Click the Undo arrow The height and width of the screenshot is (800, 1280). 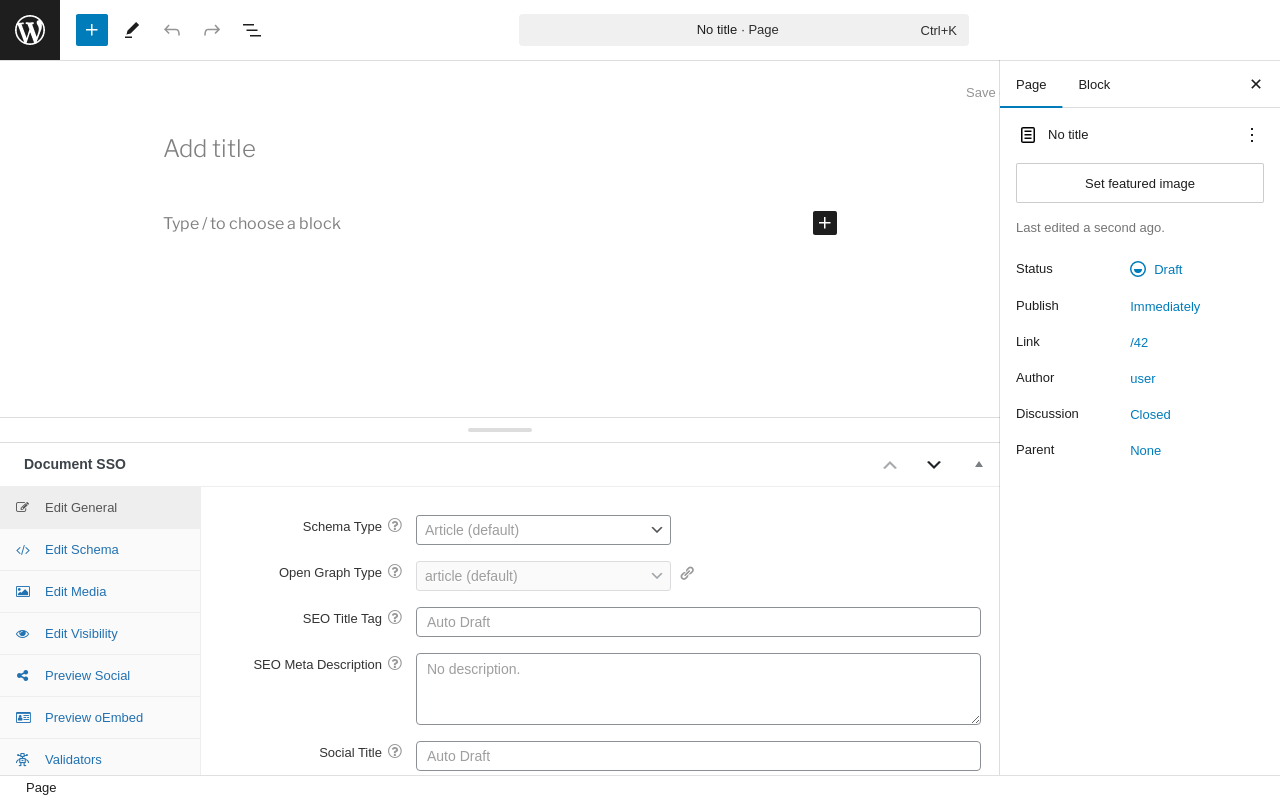(172, 30)
